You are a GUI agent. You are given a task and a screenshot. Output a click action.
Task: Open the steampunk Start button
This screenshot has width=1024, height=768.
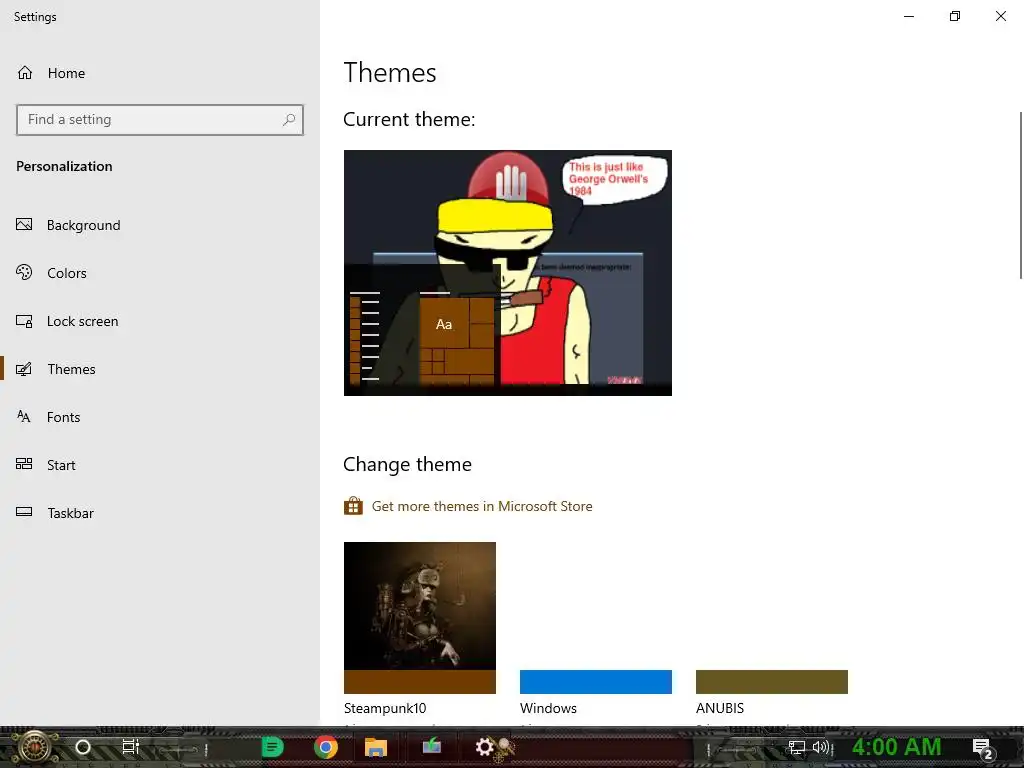(35, 748)
